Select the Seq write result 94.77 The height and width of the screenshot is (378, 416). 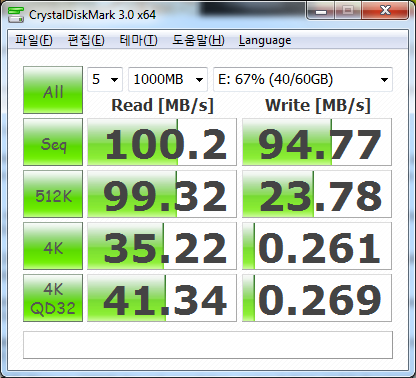click(317, 142)
